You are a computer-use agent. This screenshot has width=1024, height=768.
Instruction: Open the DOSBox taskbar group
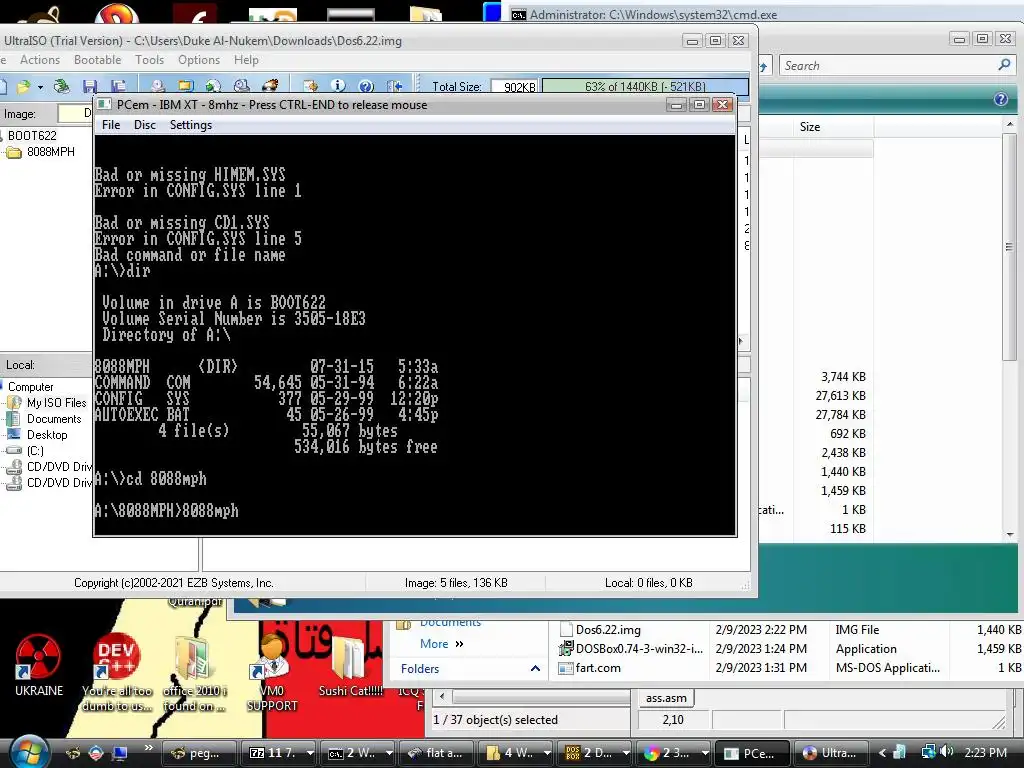click(594, 753)
